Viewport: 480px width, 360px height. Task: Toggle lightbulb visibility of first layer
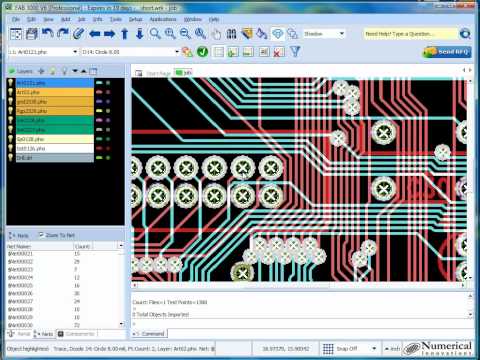click(x=11, y=83)
